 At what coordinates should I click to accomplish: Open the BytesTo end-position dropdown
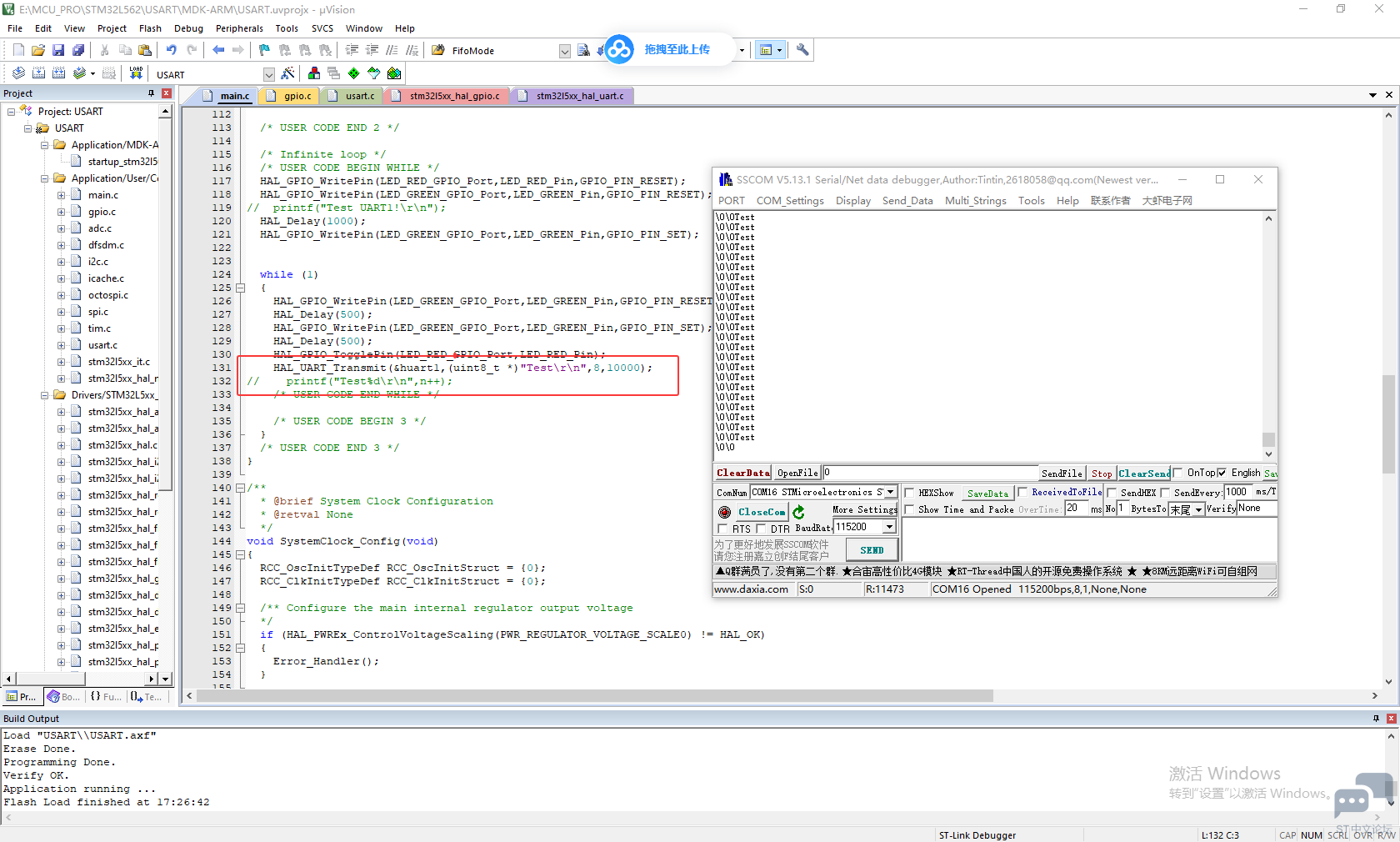click(x=1198, y=509)
